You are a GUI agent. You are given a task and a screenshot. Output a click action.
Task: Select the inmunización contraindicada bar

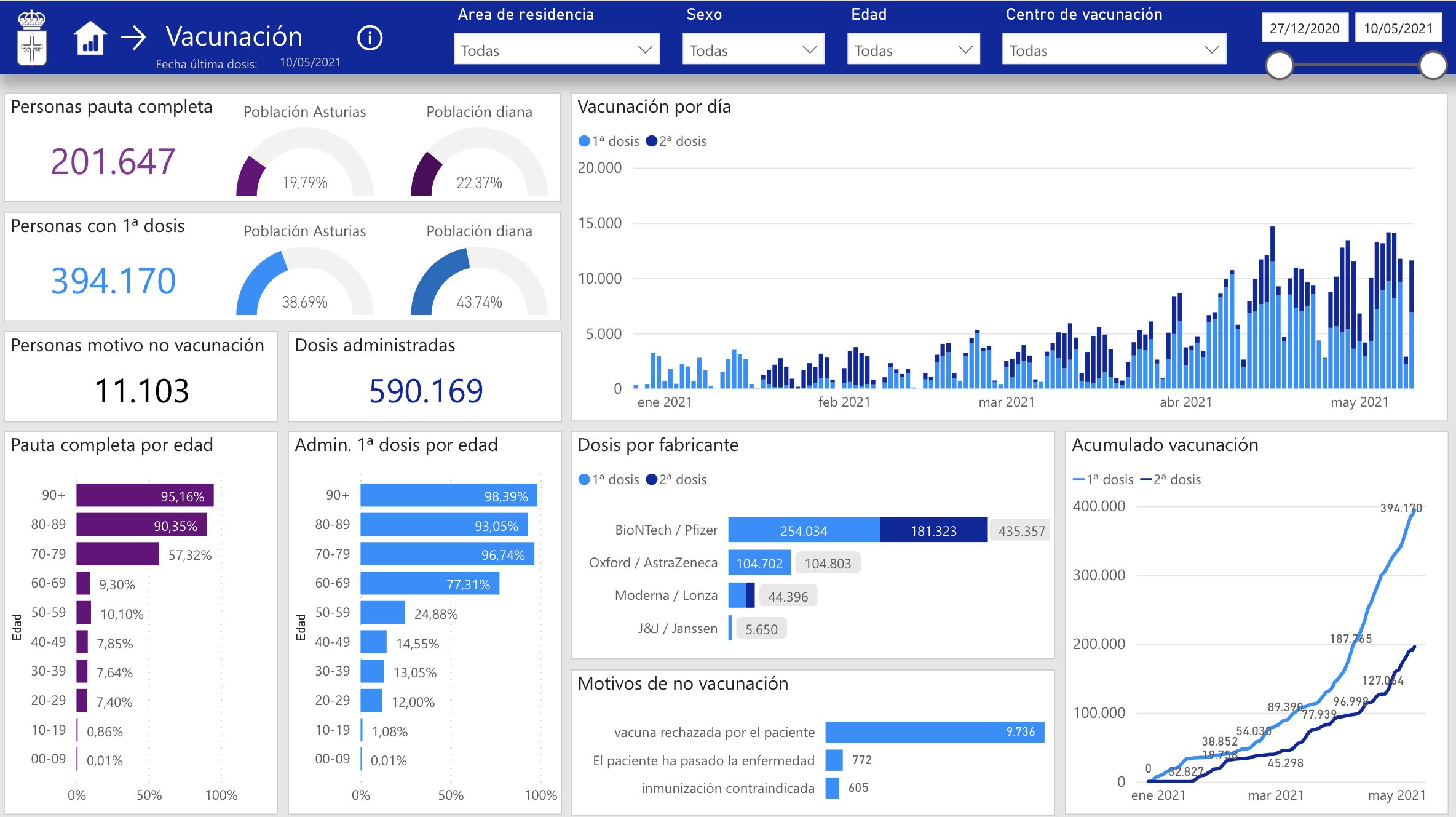[x=832, y=788]
